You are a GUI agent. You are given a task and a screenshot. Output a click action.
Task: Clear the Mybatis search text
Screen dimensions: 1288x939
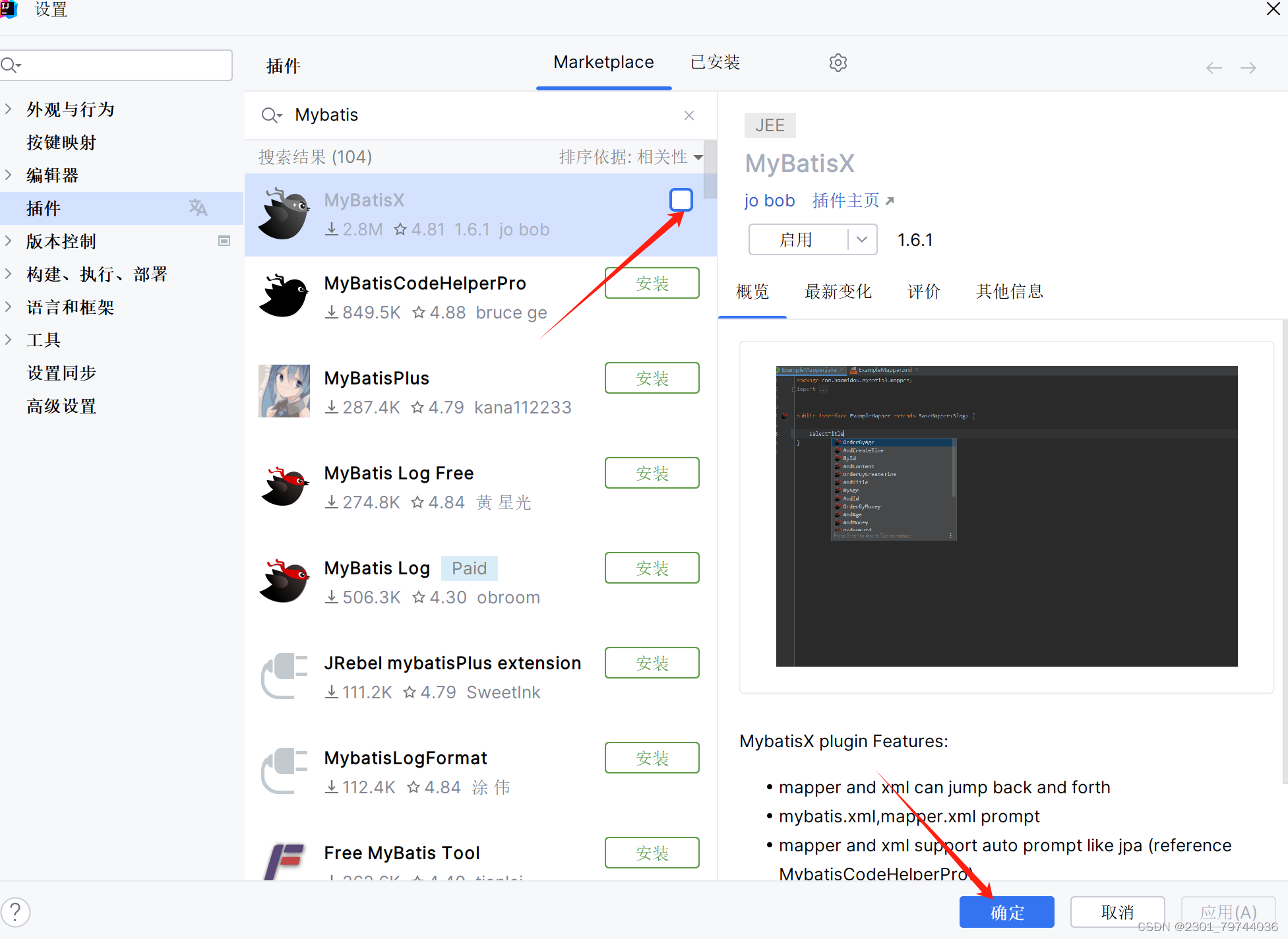[x=689, y=115]
